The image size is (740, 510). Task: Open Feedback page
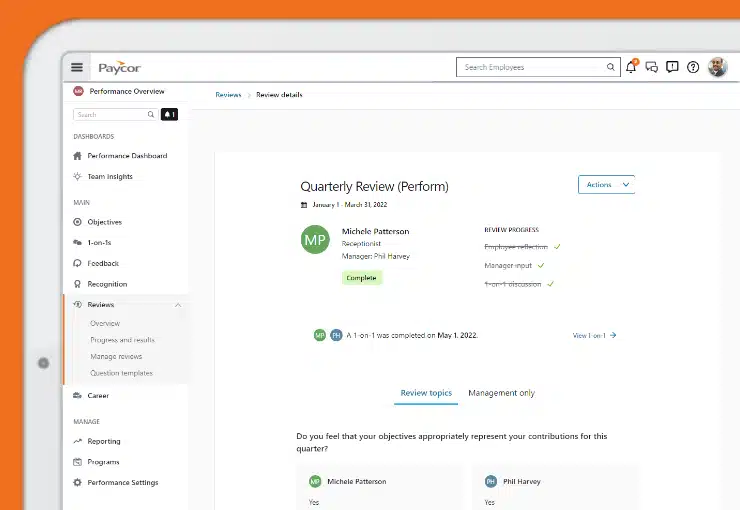[x=103, y=263]
